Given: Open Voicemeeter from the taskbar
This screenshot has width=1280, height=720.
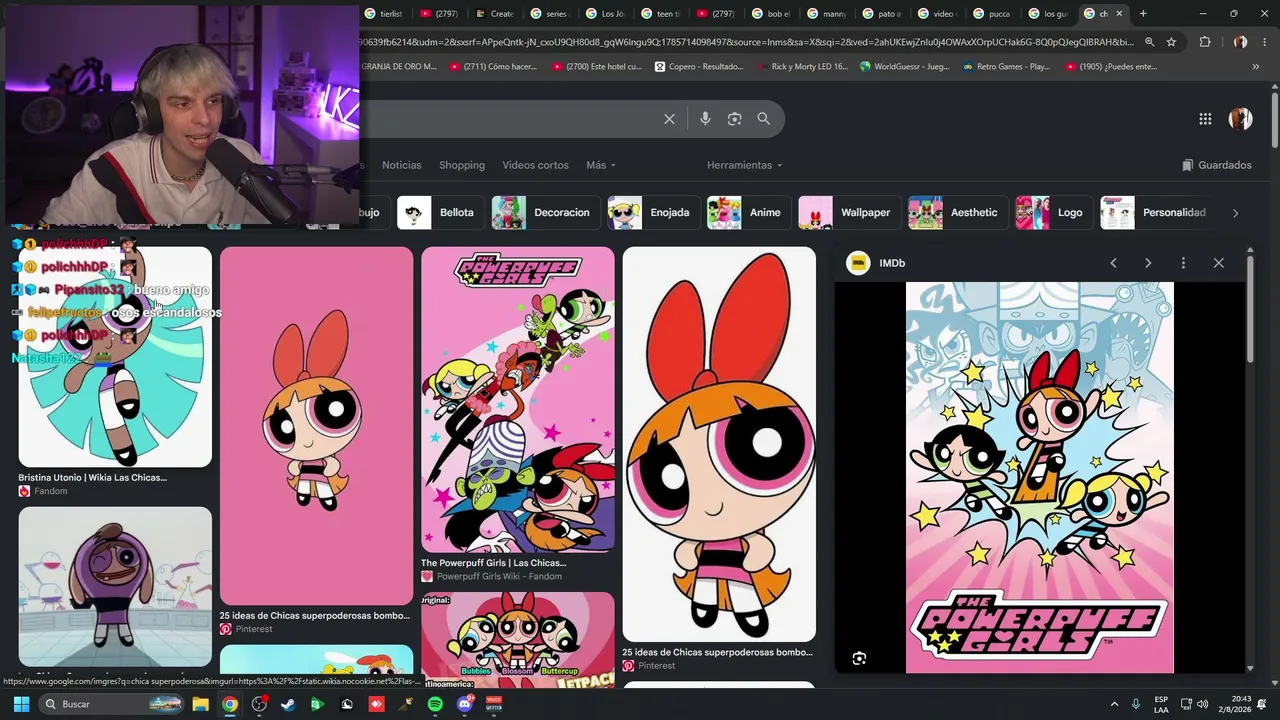Looking at the screenshot, I should pos(494,704).
